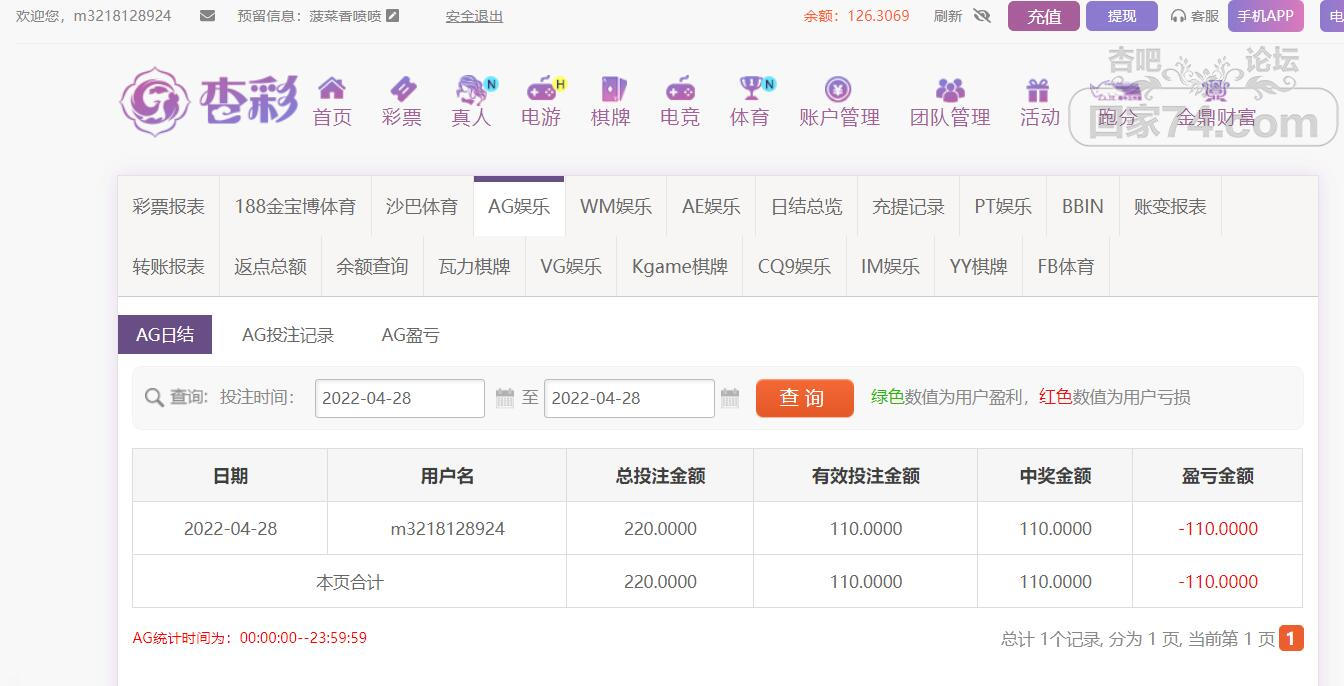Screen dimensions: 1344x686
Task: Open calendar picker for start date
Action: [505, 398]
